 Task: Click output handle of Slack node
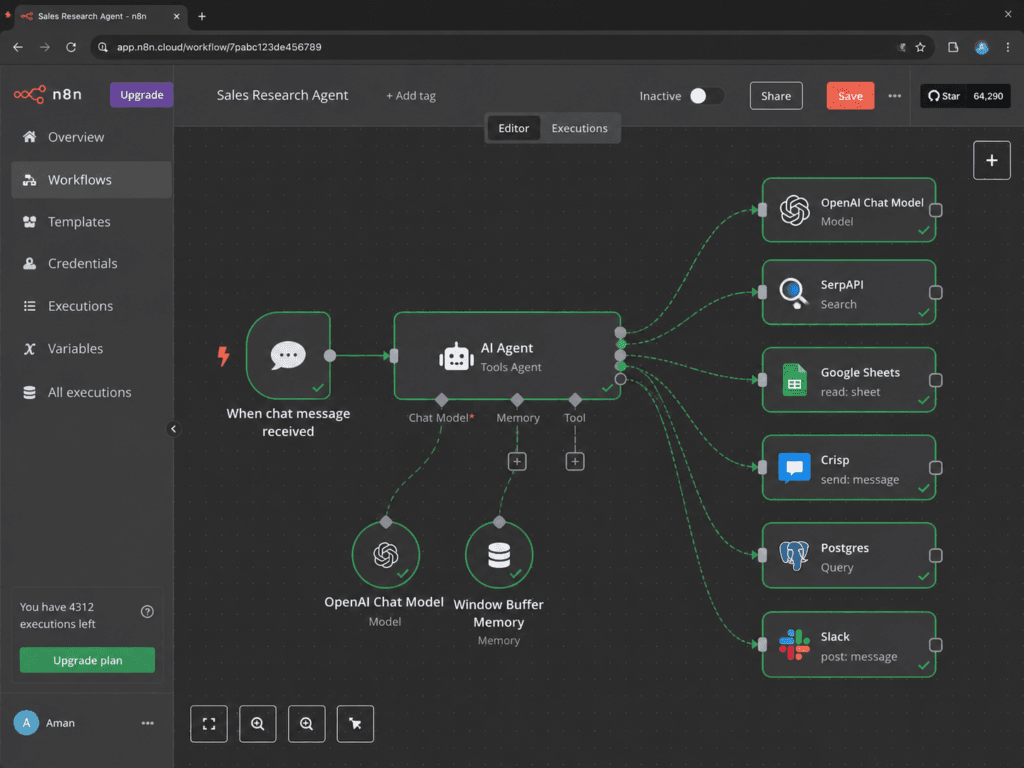click(x=935, y=645)
